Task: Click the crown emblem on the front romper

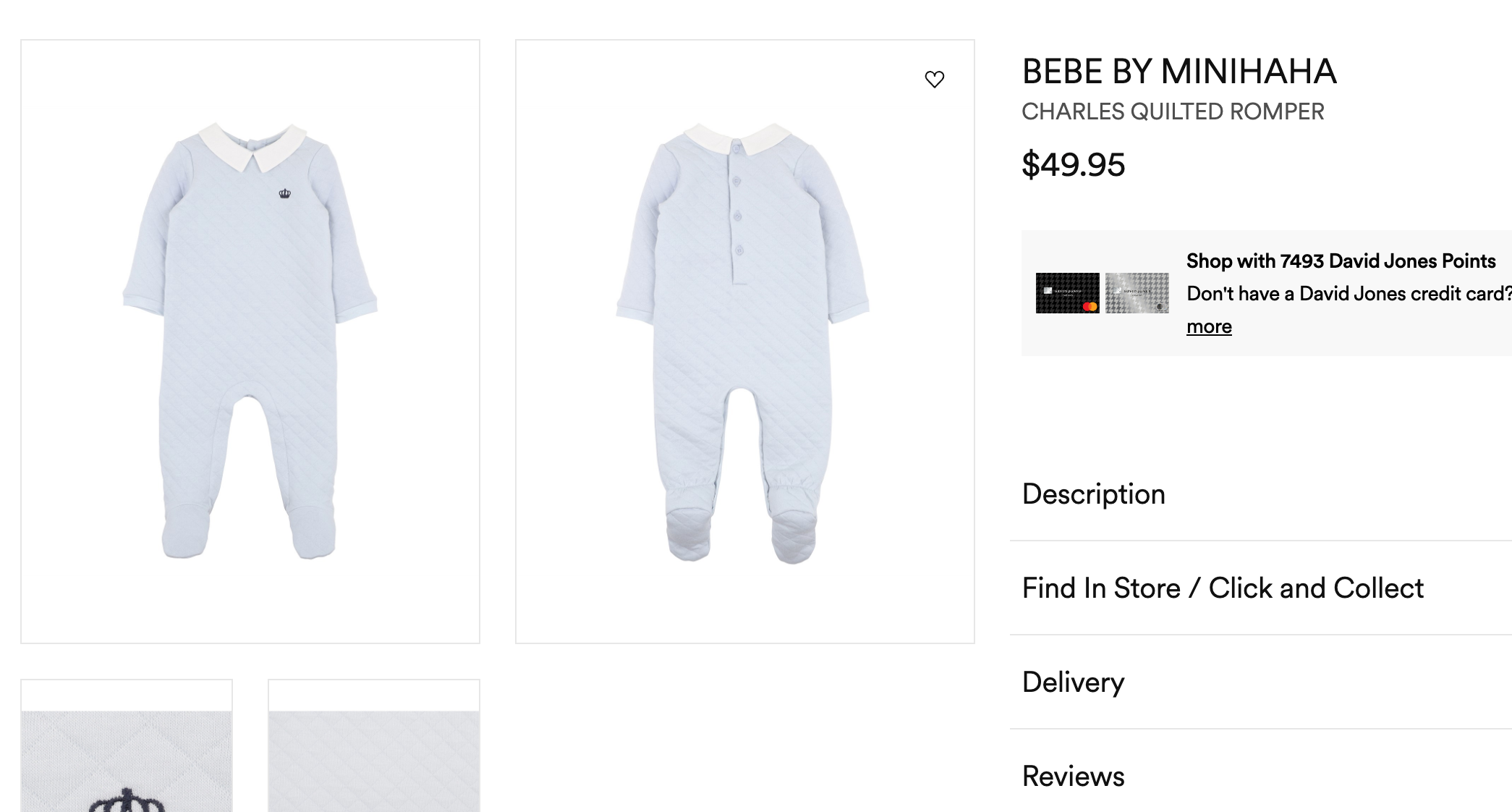Action: [x=285, y=194]
